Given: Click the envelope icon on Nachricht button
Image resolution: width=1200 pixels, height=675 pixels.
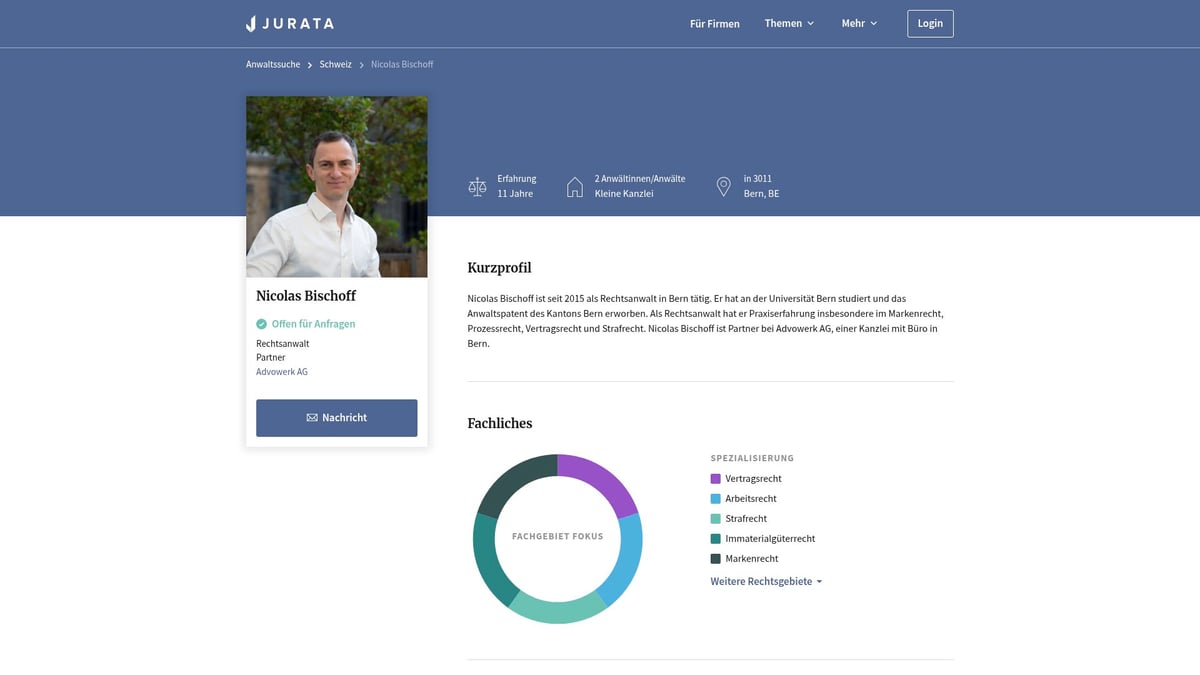Looking at the screenshot, I should click(x=312, y=418).
